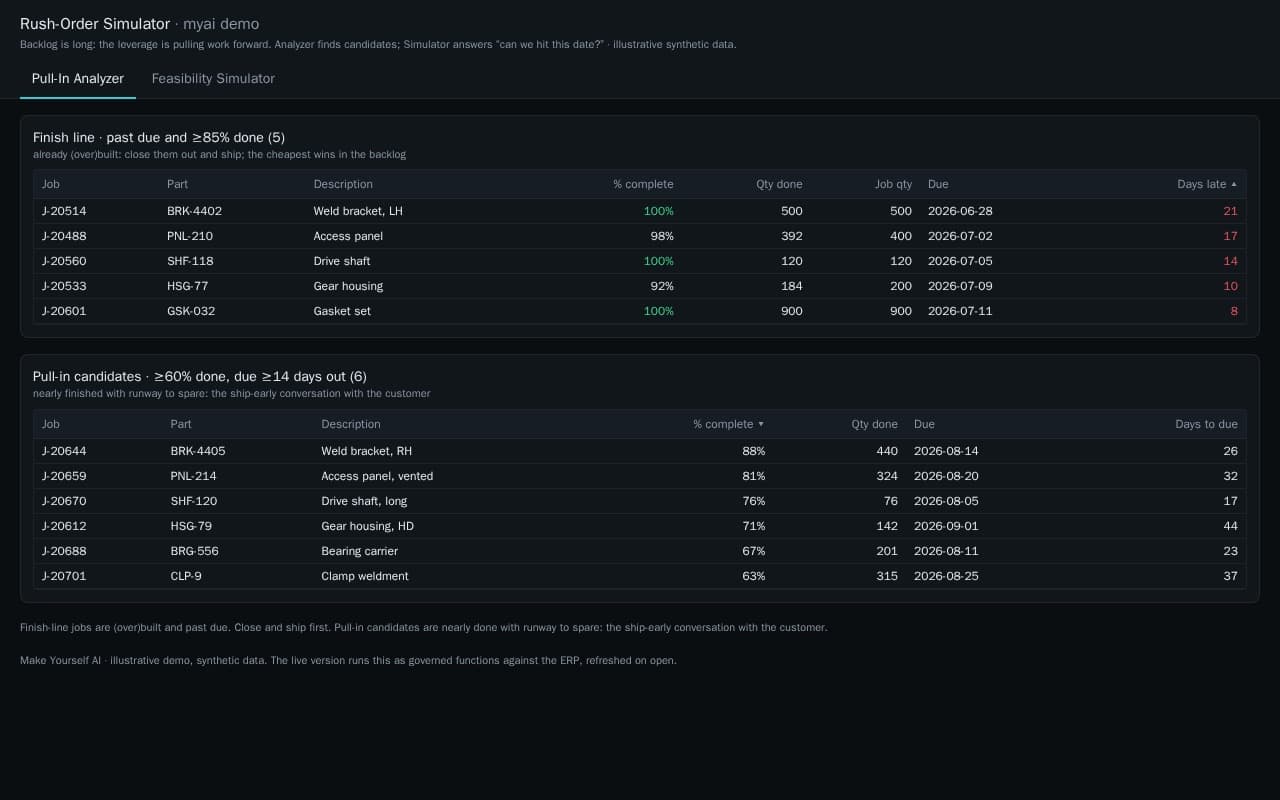This screenshot has height=800, width=1280.
Task: Click part PNL-214
Action: (x=193, y=476)
